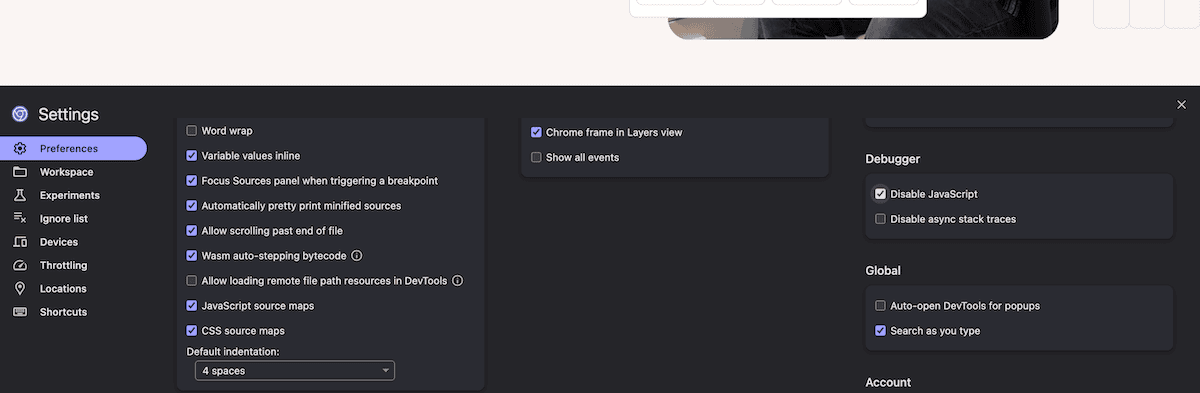
Task: Uncheck Disable JavaScript option
Action: tap(880, 194)
